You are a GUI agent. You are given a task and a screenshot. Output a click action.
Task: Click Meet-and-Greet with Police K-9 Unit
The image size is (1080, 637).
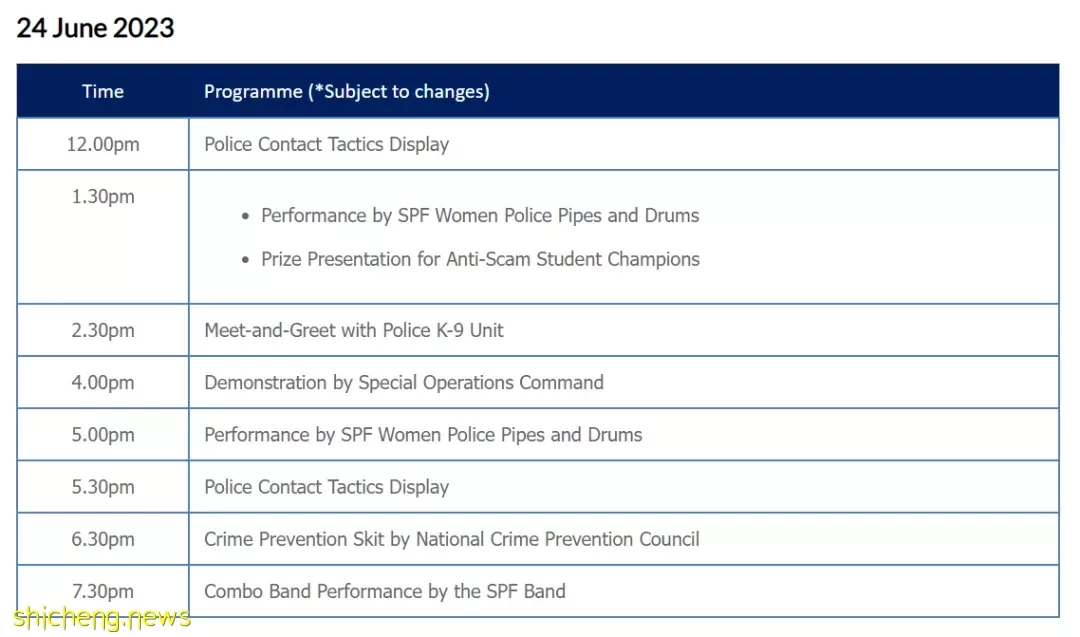pyautogui.click(x=354, y=331)
